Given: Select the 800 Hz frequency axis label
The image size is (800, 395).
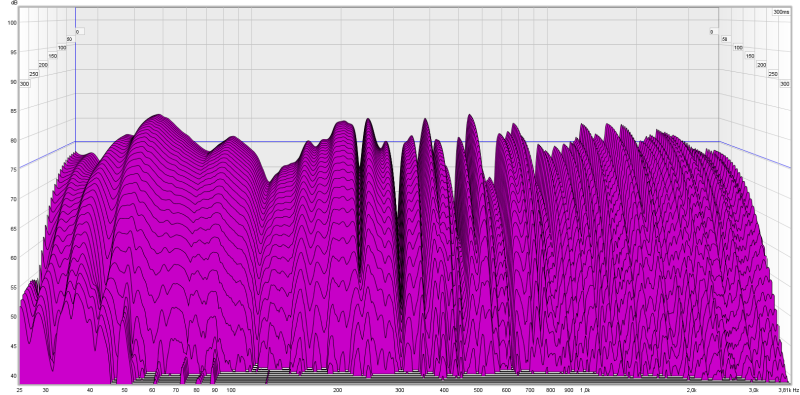Looking at the screenshot, I should [550, 390].
